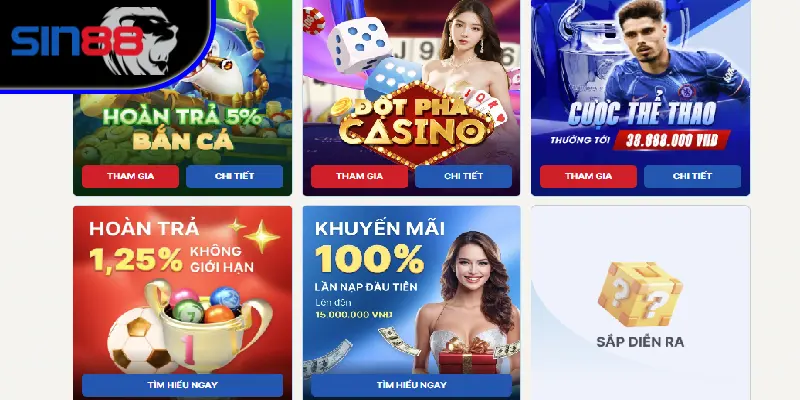Click the white dice in casino banner
800x400 pixels.
pos(358,44)
